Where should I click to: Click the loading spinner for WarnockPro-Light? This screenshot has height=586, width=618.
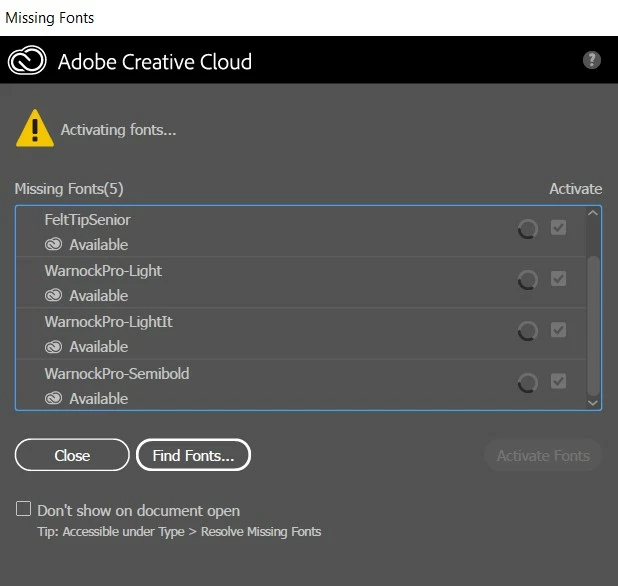coord(528,280)
